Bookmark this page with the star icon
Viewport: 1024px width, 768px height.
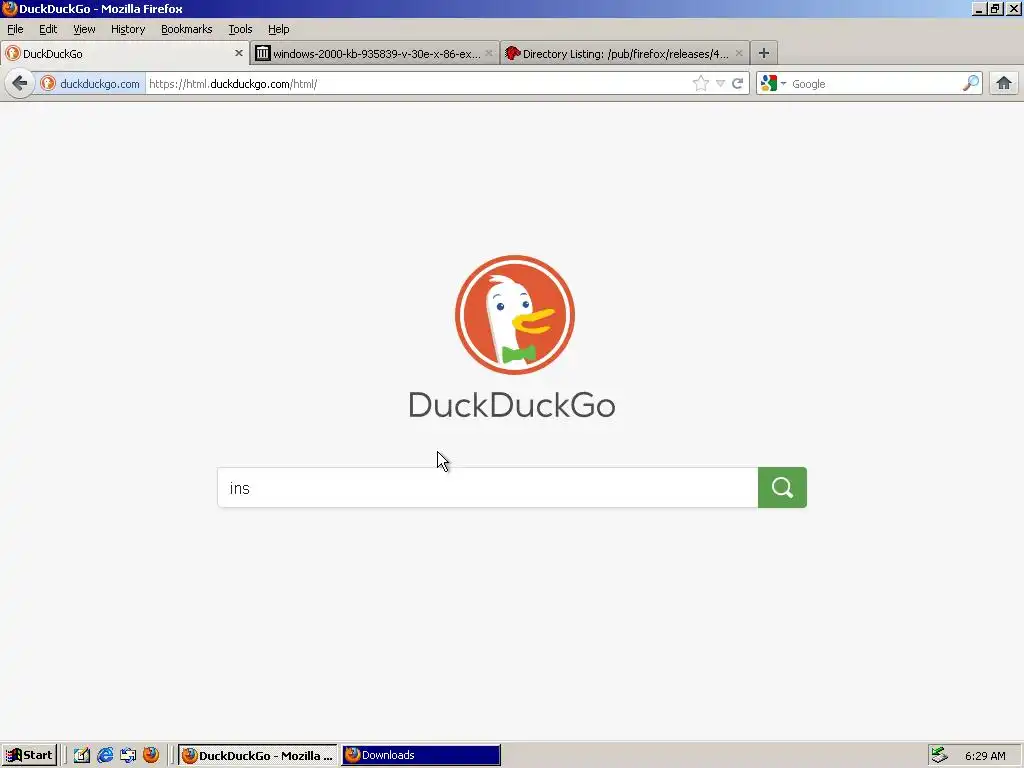700,84
